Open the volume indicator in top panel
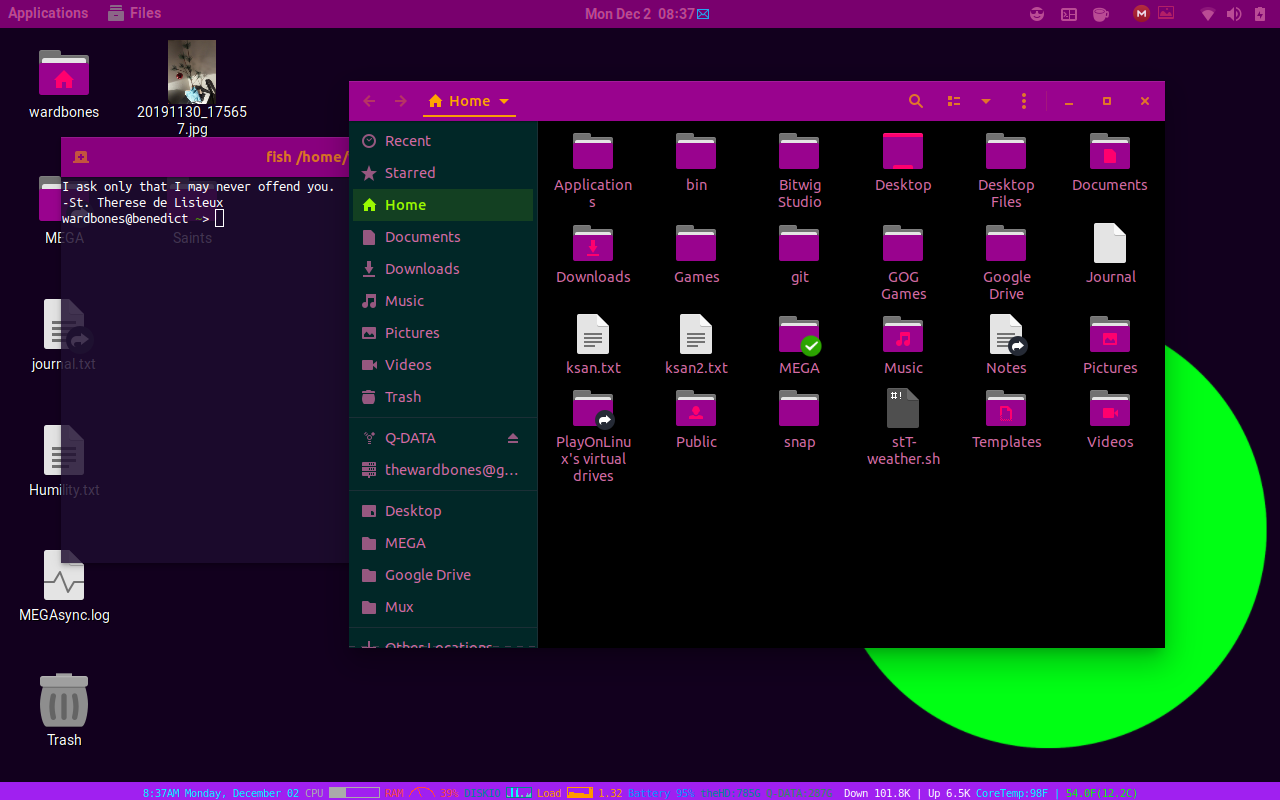 (1234, 14)
